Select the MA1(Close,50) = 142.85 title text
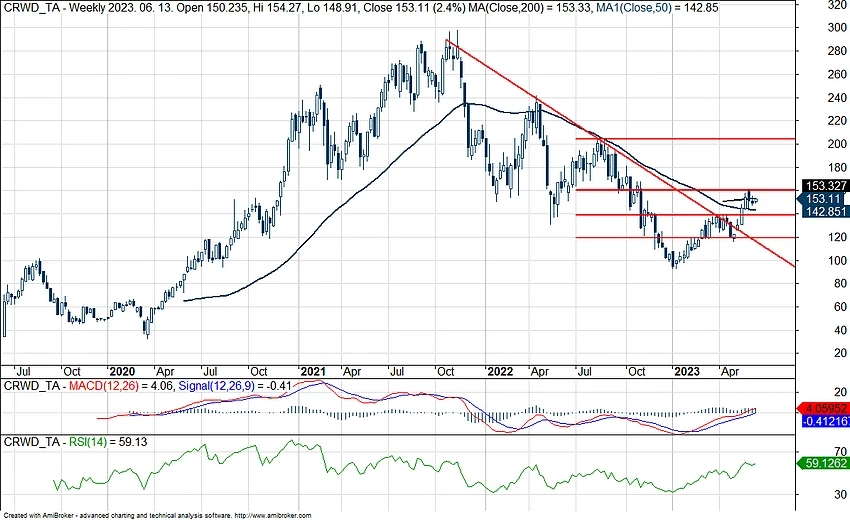This screenshot has height=520, width=850. pos(657,8)
